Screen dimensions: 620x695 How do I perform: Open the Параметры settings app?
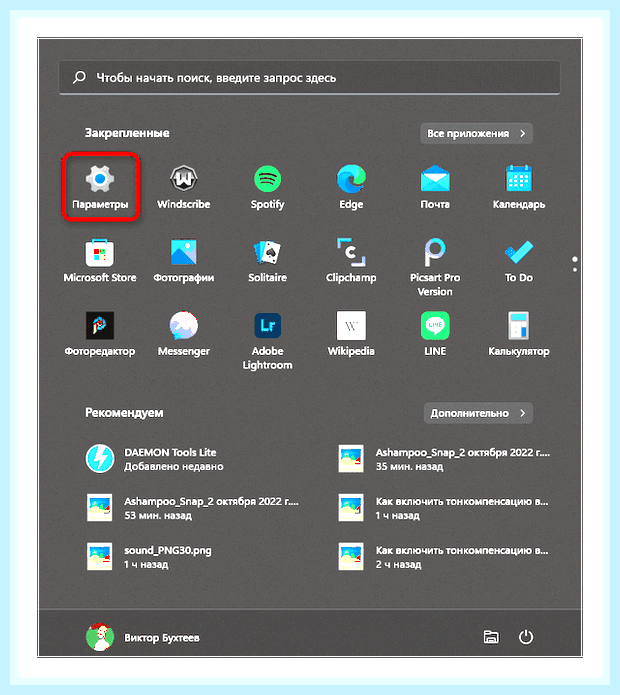pyautogui.click(x=100, y=186)
